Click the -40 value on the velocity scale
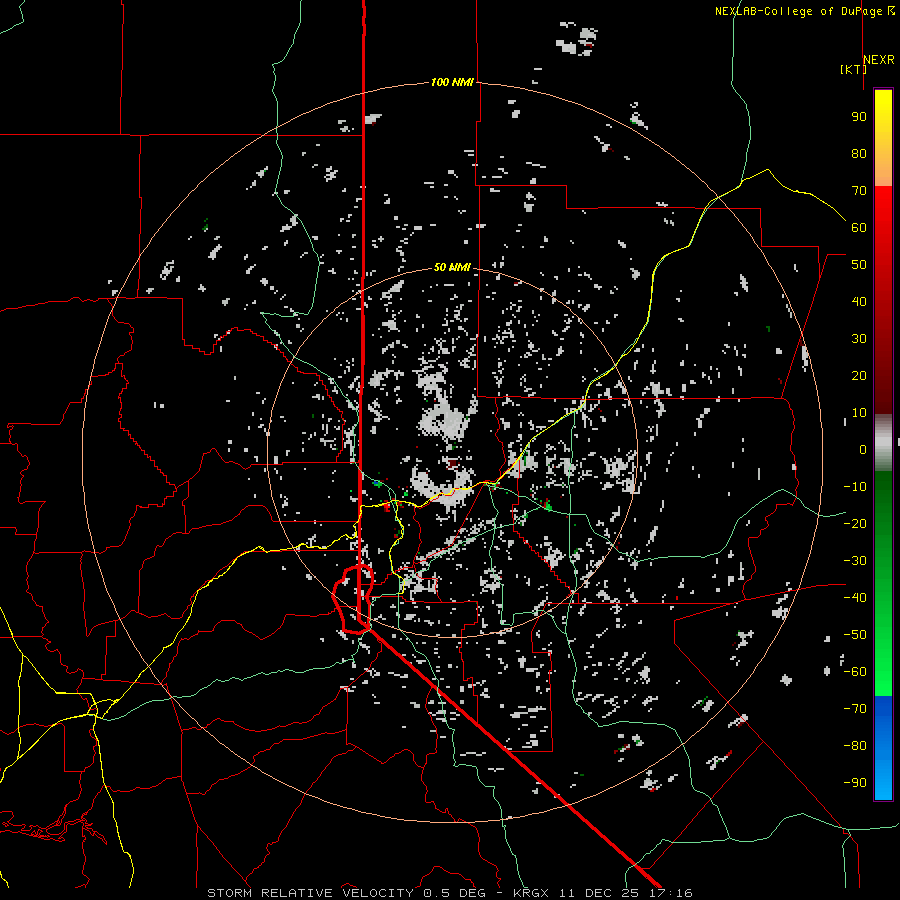 tap(855, 598)
